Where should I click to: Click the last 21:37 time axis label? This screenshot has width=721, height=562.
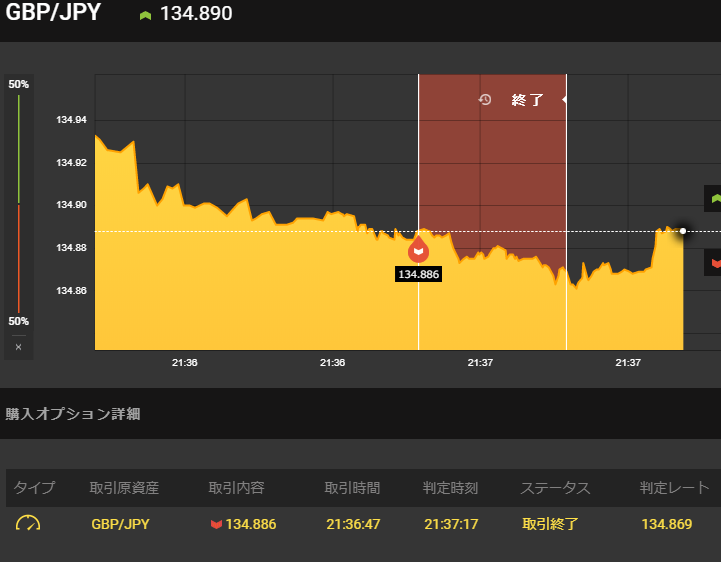click(628, 362)
